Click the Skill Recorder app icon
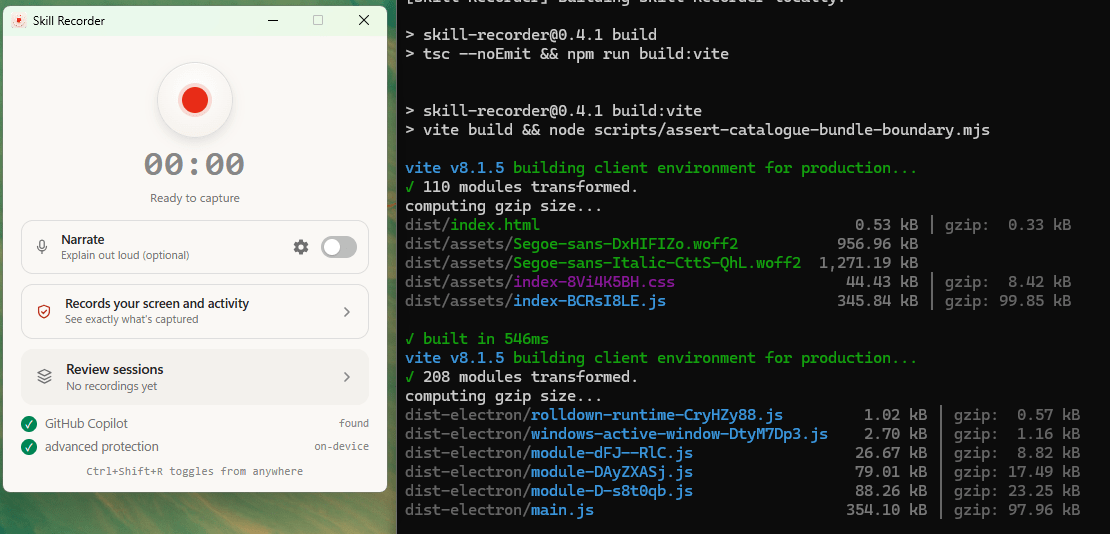 [x=19, y=21]
